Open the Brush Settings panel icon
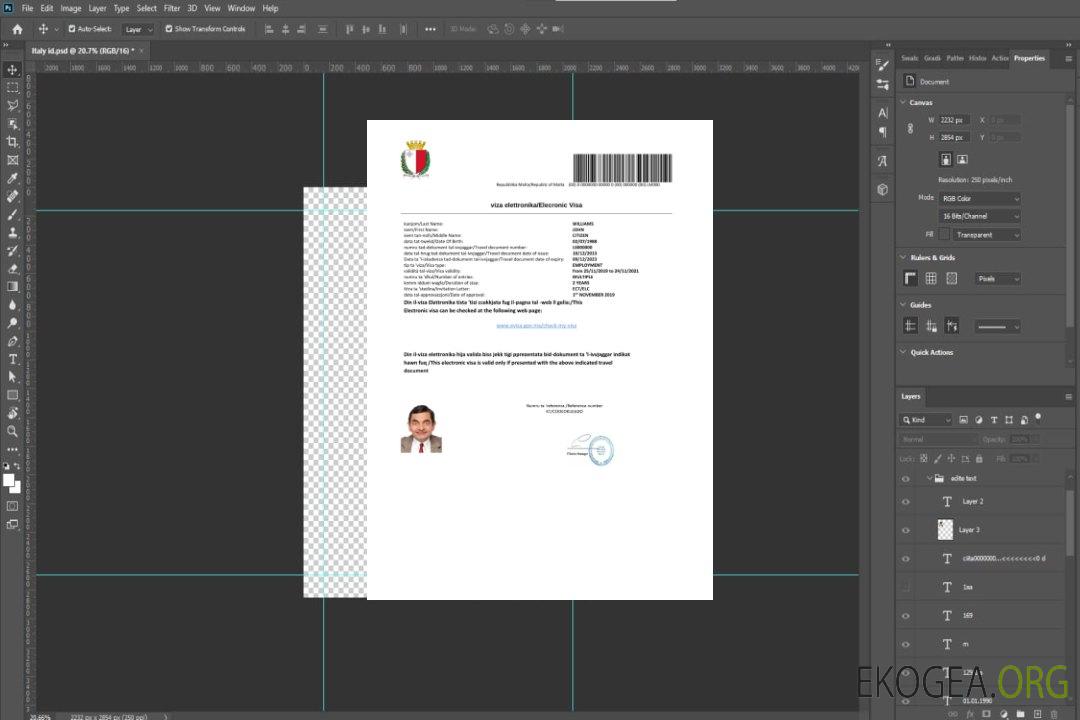The image size is (1080, 720). coord(883,65)
